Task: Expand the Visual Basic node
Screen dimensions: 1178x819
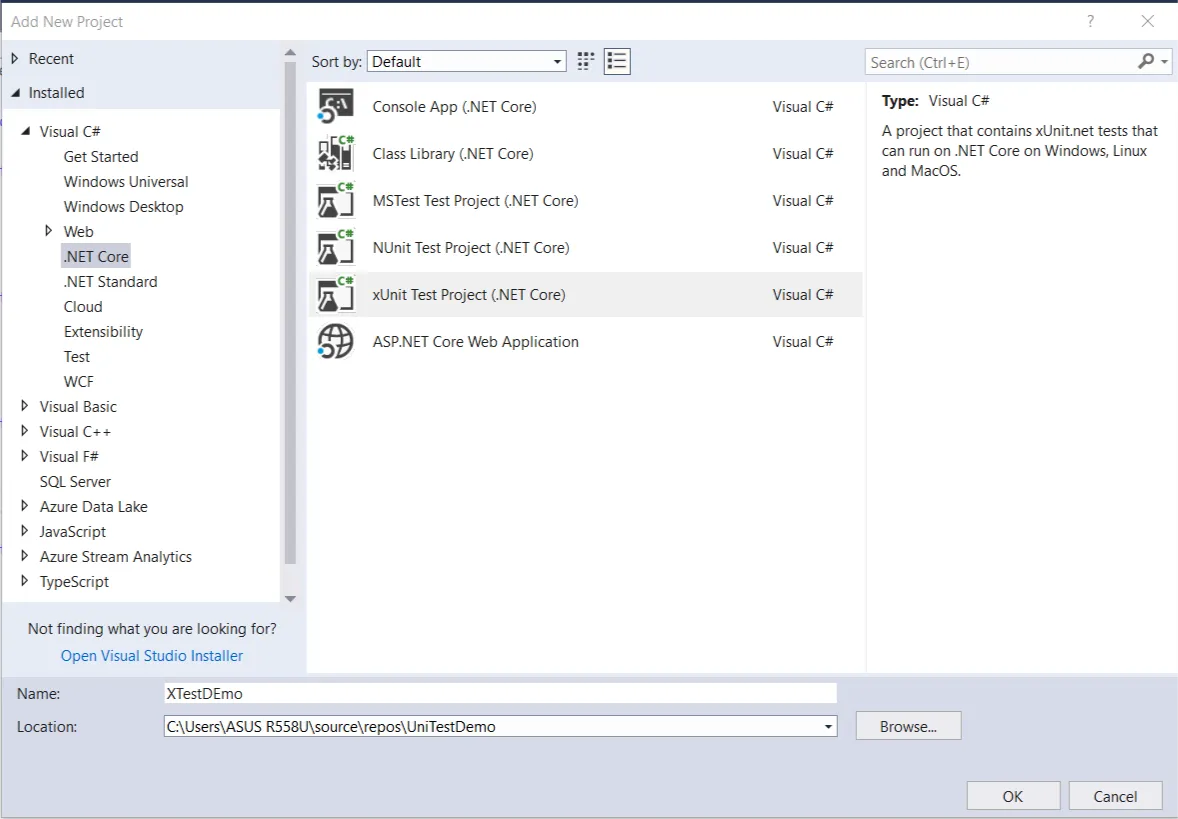Action: [25, 406]
